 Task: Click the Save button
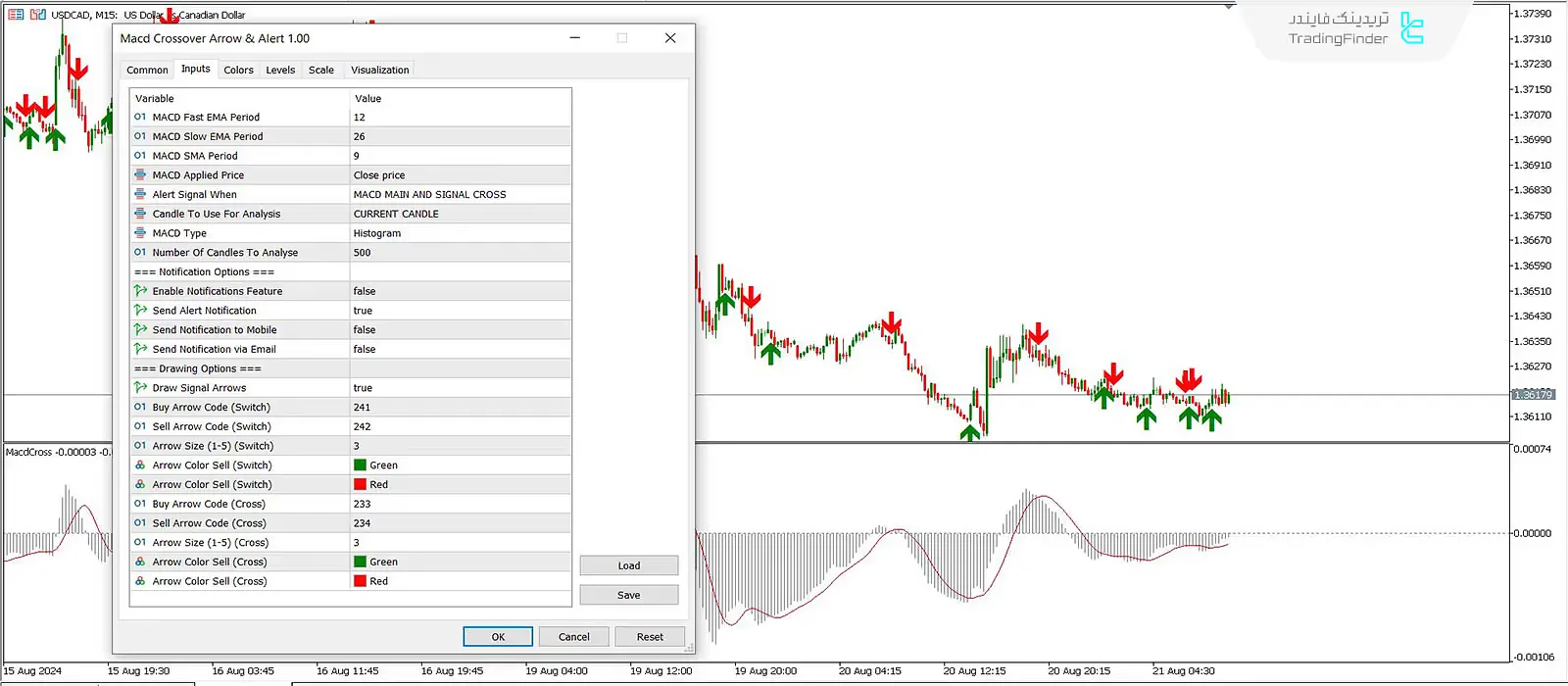click(x=629, y=595)
